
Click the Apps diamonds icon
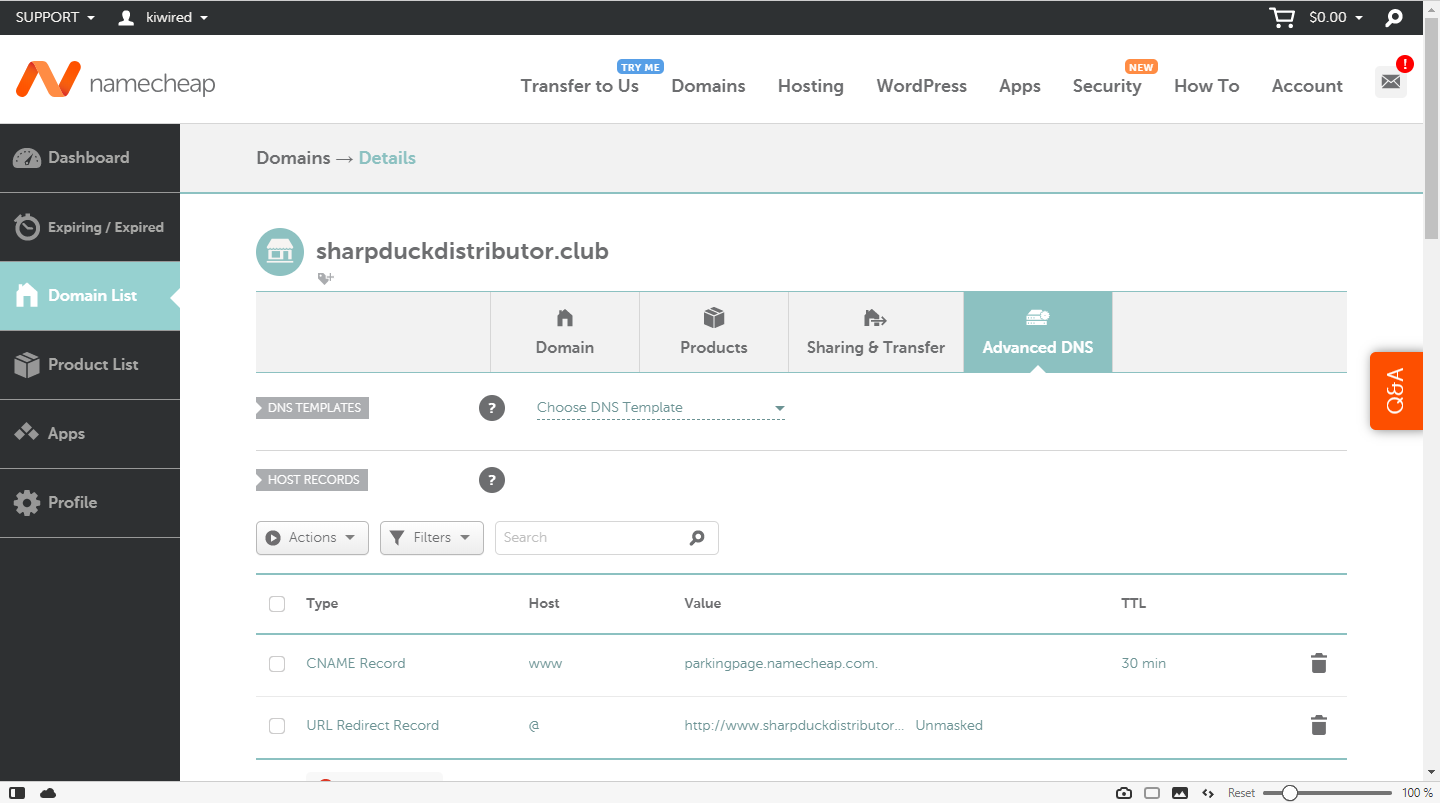[27, 433]
